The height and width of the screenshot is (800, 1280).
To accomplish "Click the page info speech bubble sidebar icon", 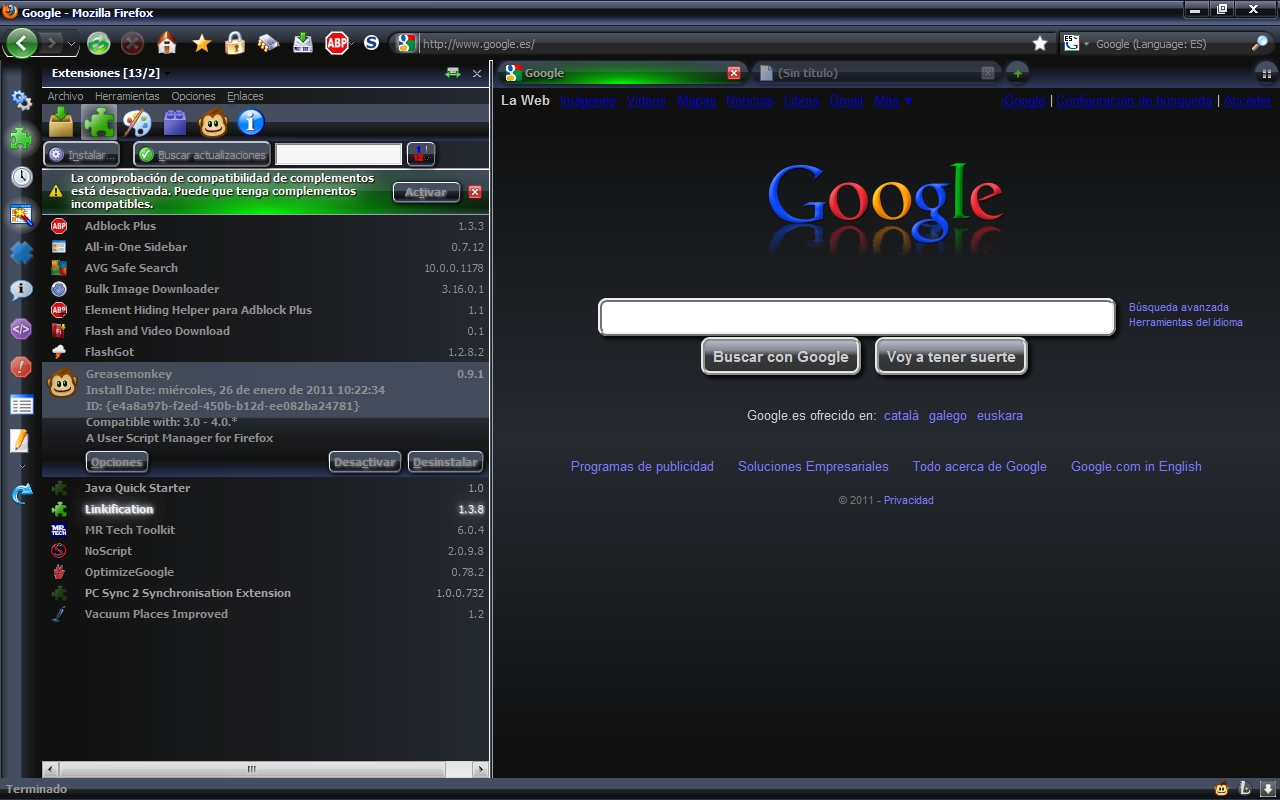I will point(21,291).
